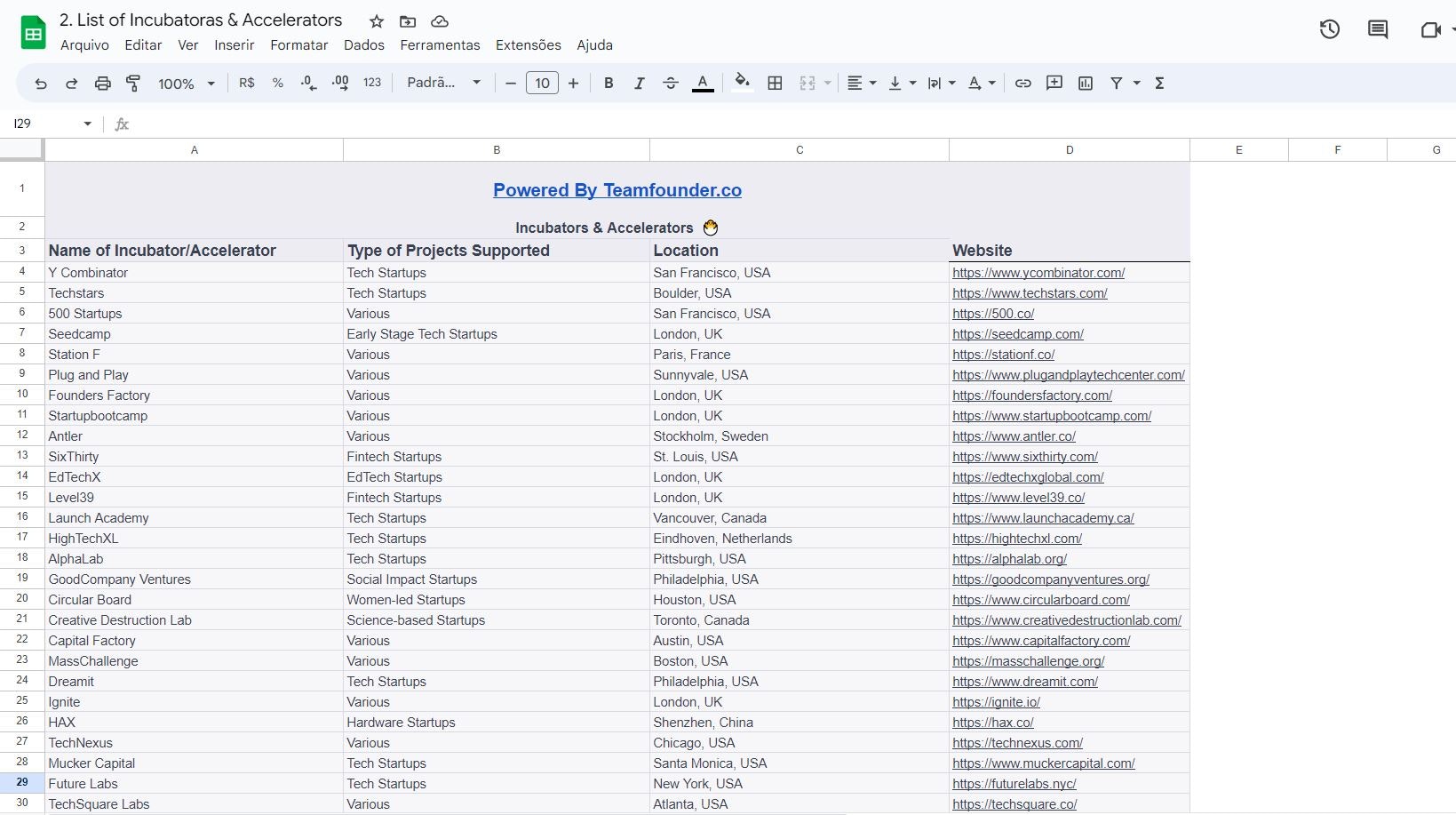Click the merge cells icon
The image size is (1456, 815).
pos(807,84)
